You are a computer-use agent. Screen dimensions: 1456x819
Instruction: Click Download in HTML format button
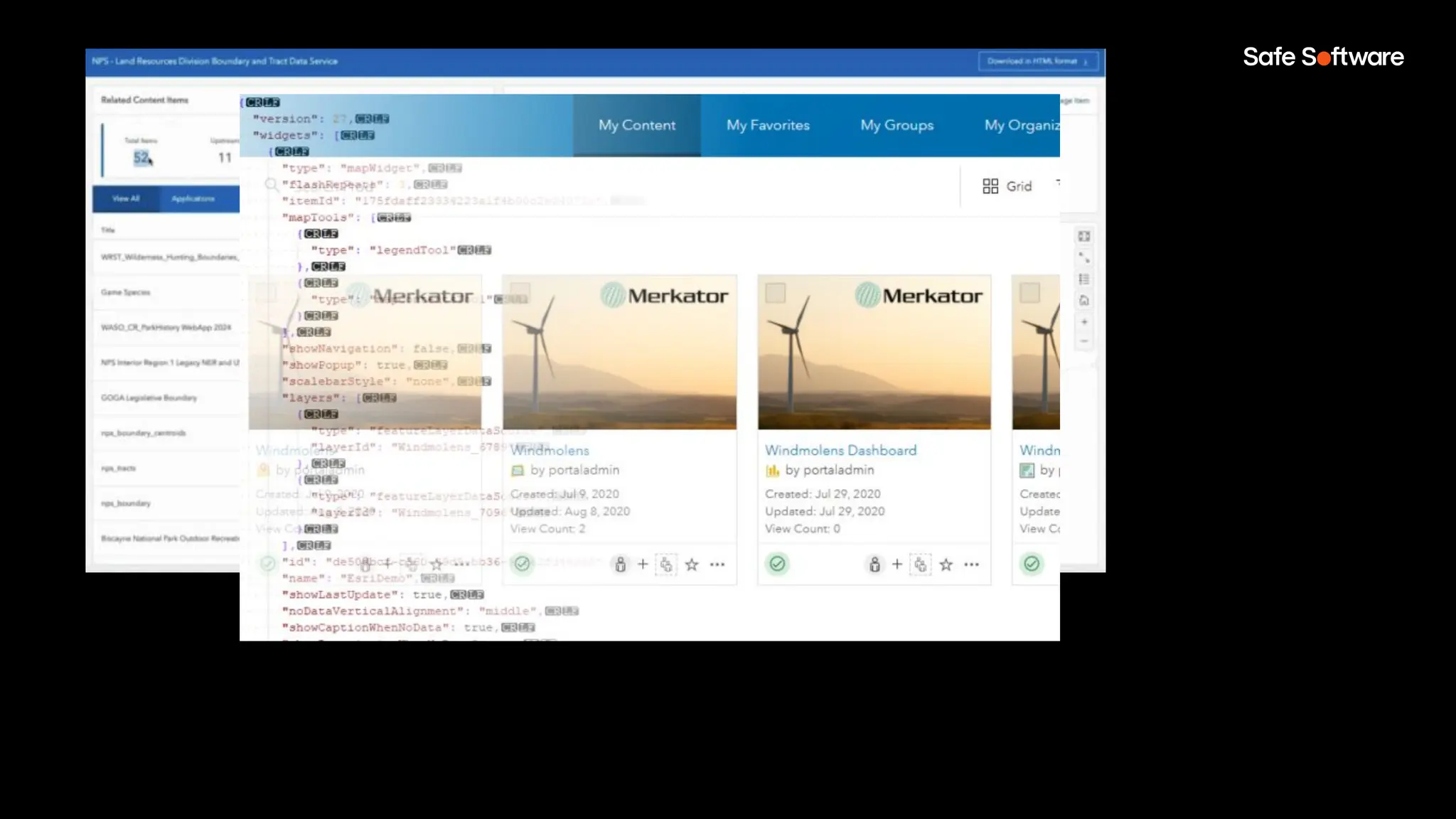(1037, 61)
